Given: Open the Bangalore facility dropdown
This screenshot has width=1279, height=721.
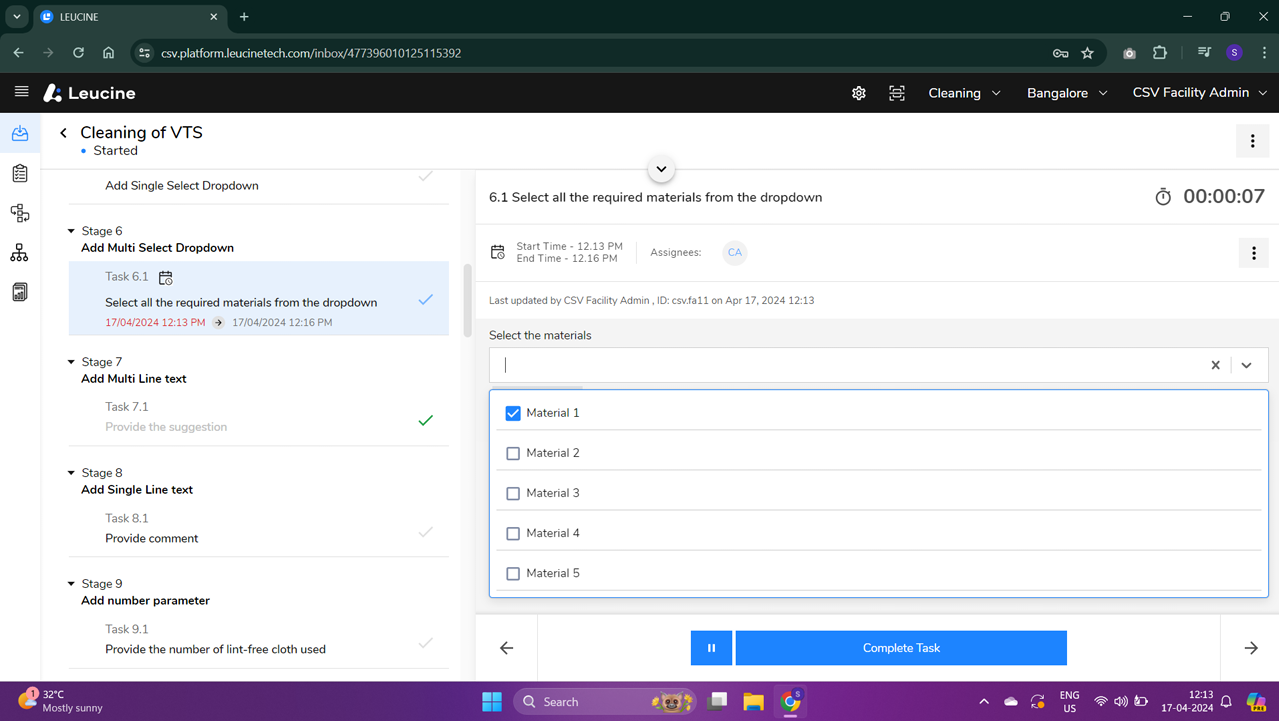Looking at the screenshot, I should [x=1066, y=92].
